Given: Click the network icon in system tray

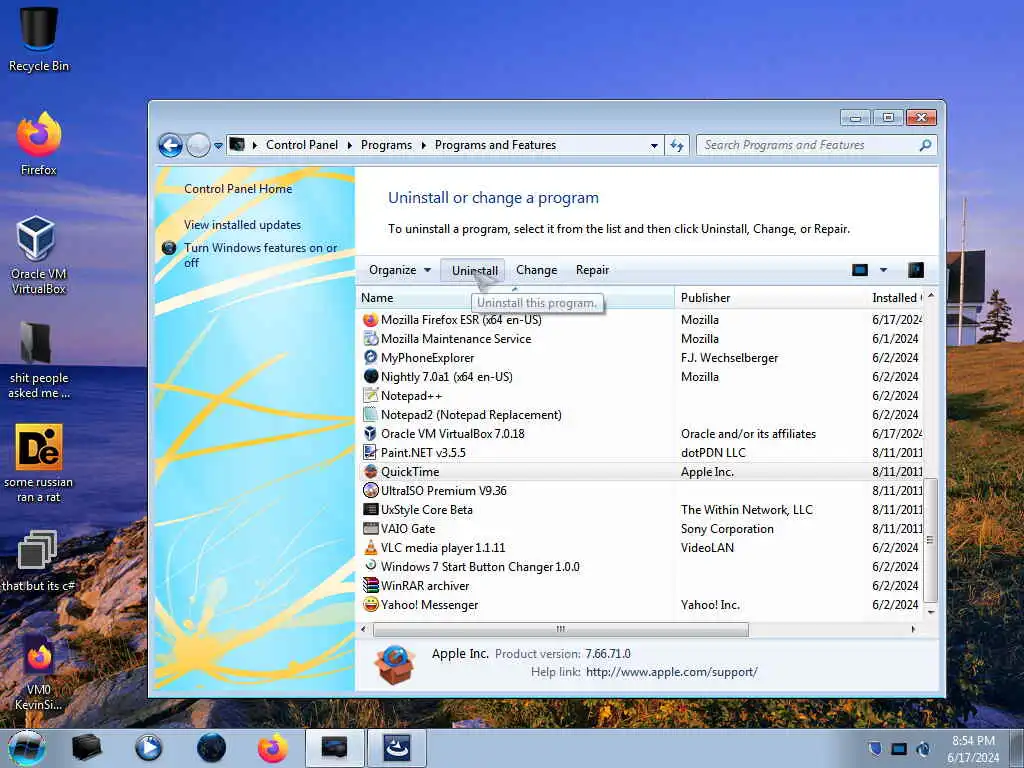Looking at the screenshot, I should click(899, 749).
